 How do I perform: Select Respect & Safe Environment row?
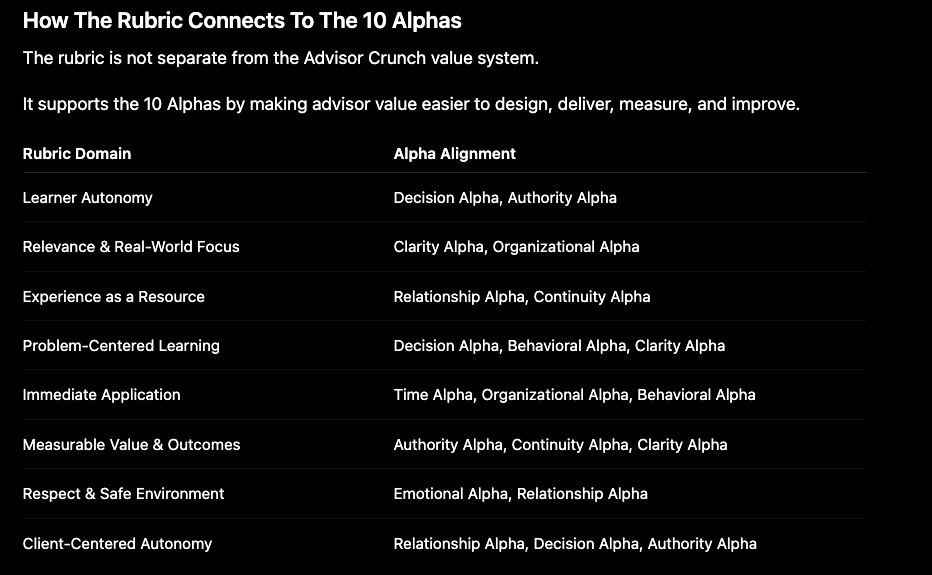click(445, 494)
